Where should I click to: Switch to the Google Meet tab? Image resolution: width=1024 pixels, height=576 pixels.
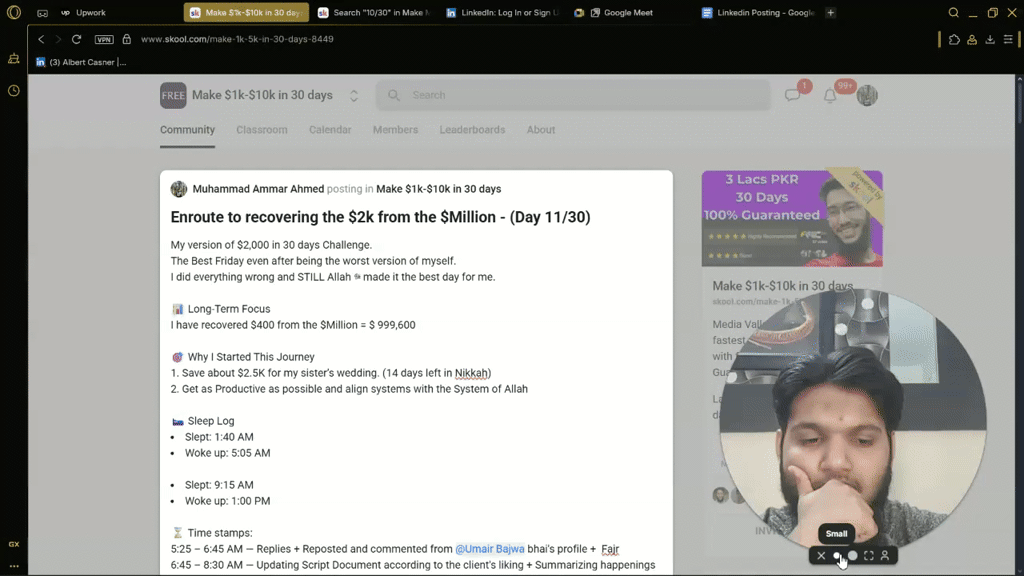point(614,12)
